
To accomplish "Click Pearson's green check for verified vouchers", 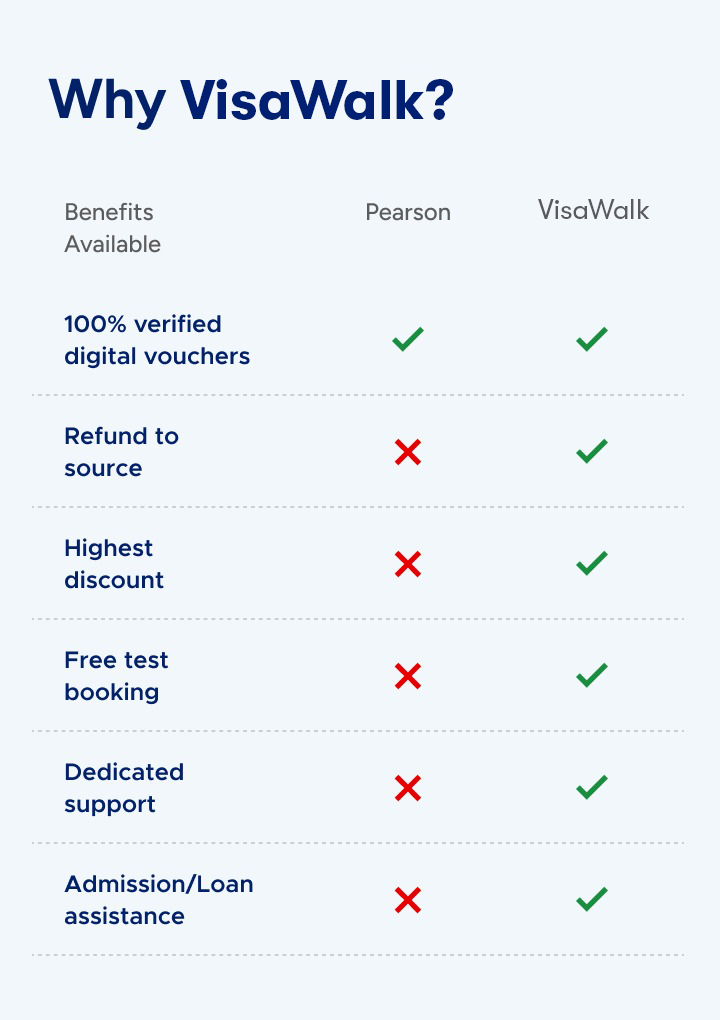I will pos(408,340).
